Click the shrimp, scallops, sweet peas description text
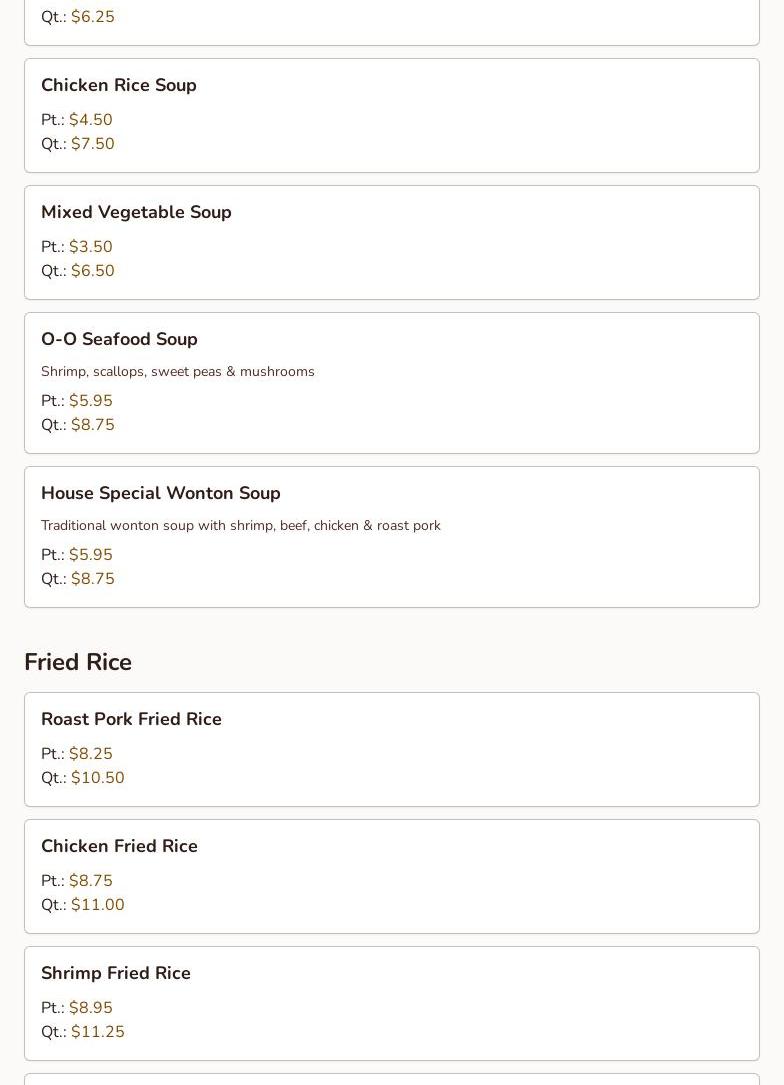Screen dimensions: 784x1085 (x=177, y=371)
